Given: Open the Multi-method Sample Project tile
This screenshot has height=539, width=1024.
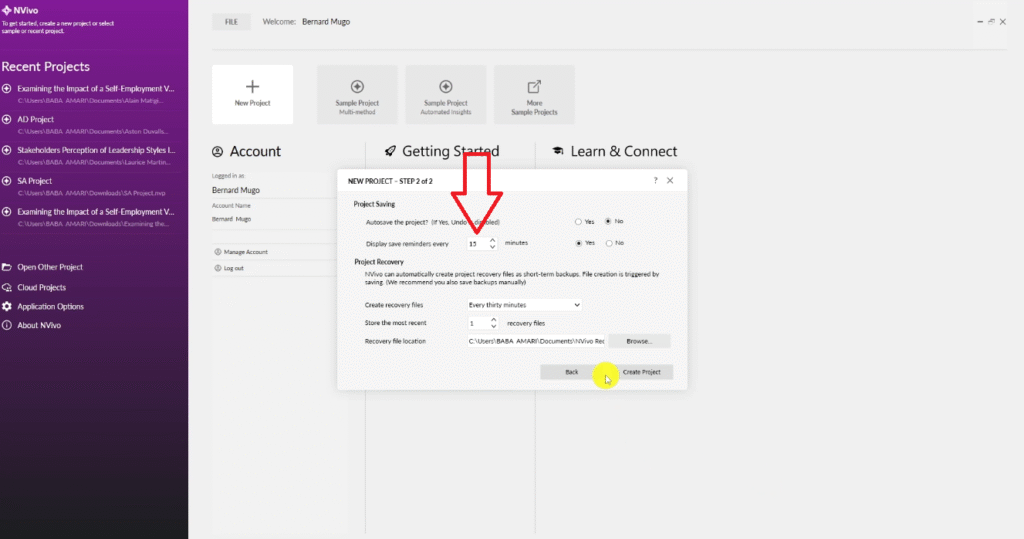Looking at the screenshot, I should click(357, 95).
